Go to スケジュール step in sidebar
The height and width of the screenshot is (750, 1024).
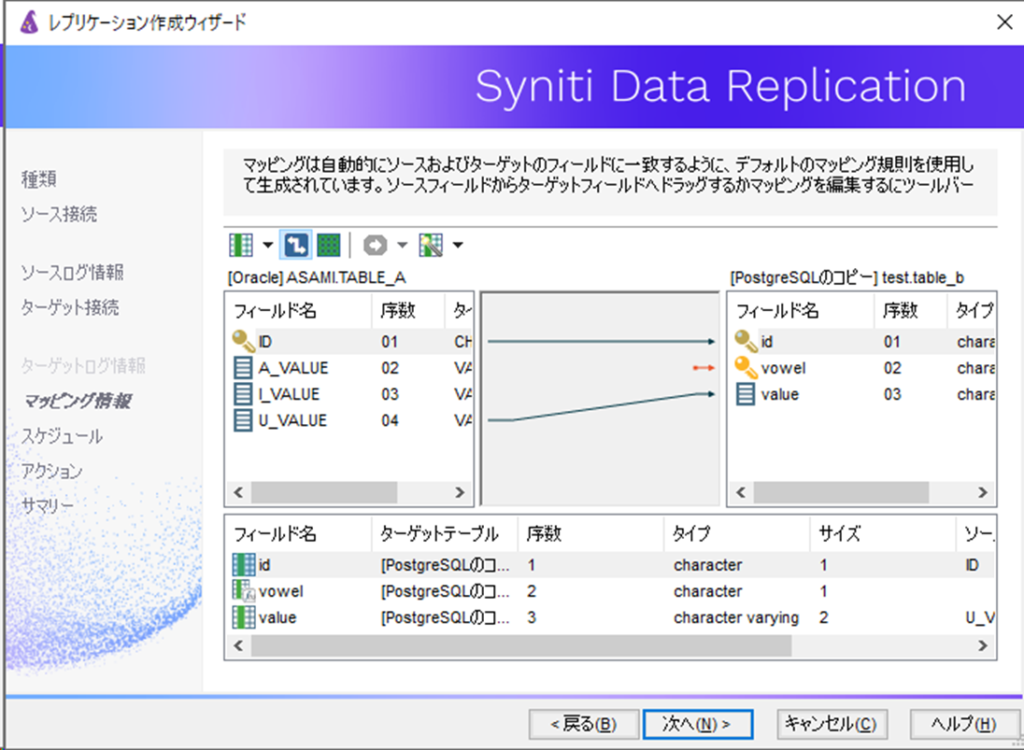[x=62, y=437]
